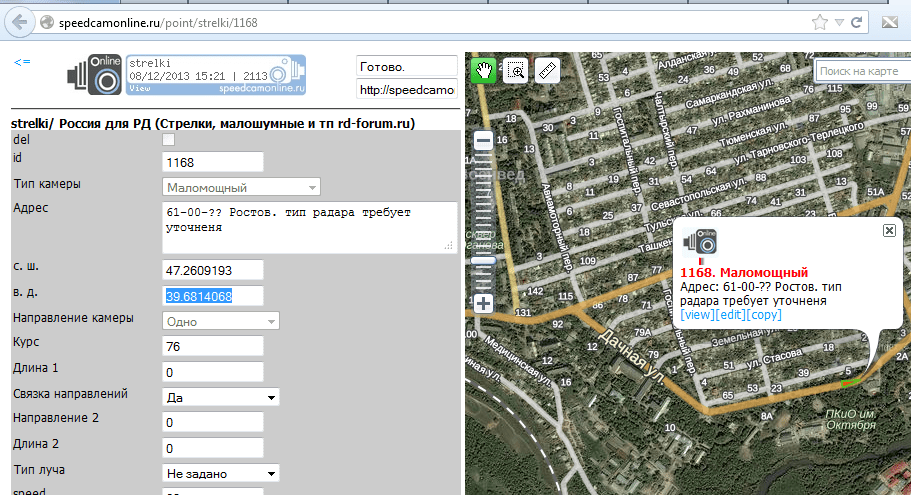The image size is (911, 495).
Task: Select the ruler distance measuring tool
Action: [547, 70]
